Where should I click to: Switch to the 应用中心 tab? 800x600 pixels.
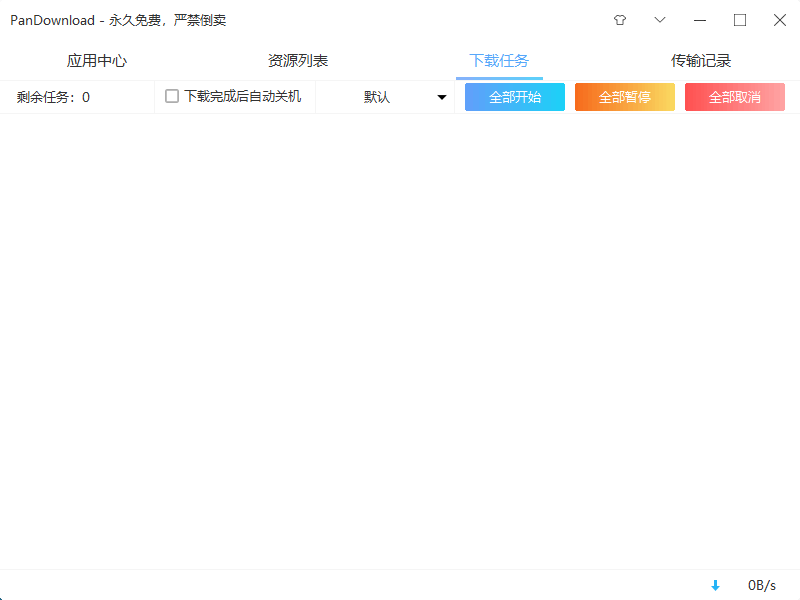(97, 60)
